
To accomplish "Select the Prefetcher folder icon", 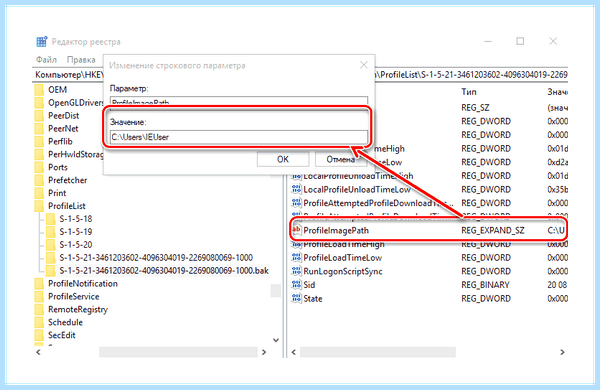I will pyautogui.click(x=39, y=180).
